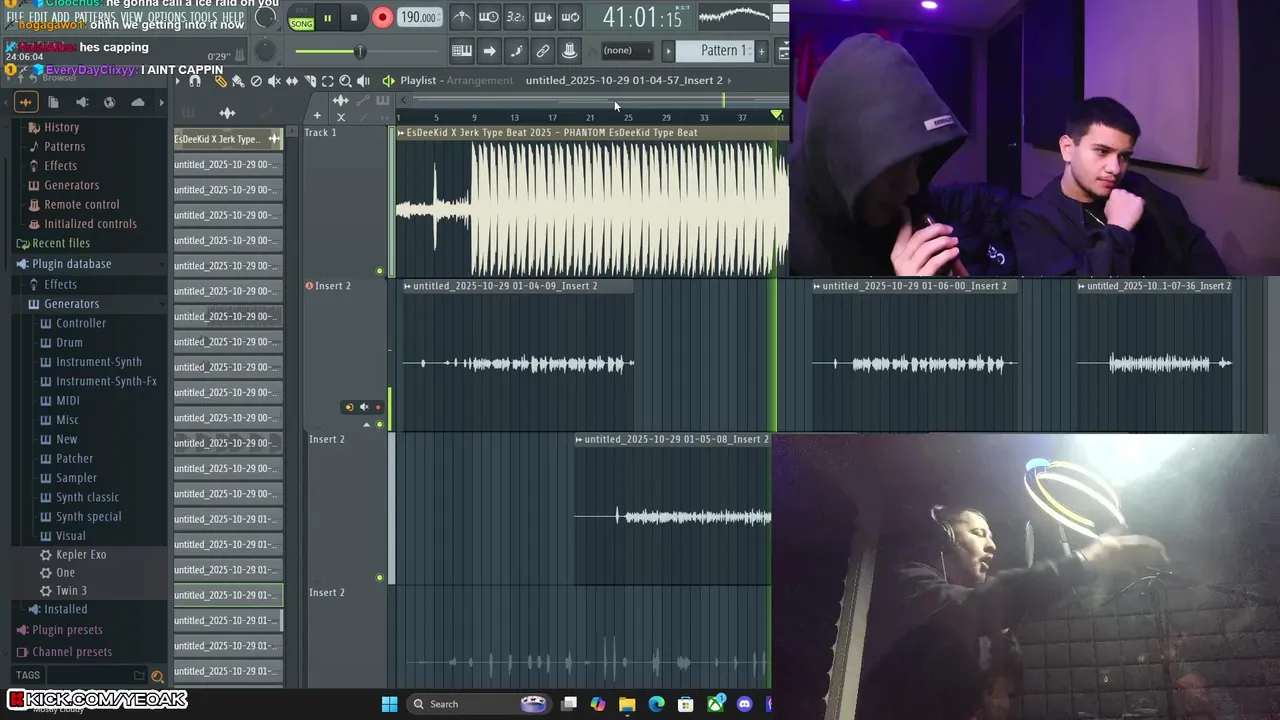Pause playback with the pause button
The width and height of the screenshot is (1280, 720).
pos(327,18)
